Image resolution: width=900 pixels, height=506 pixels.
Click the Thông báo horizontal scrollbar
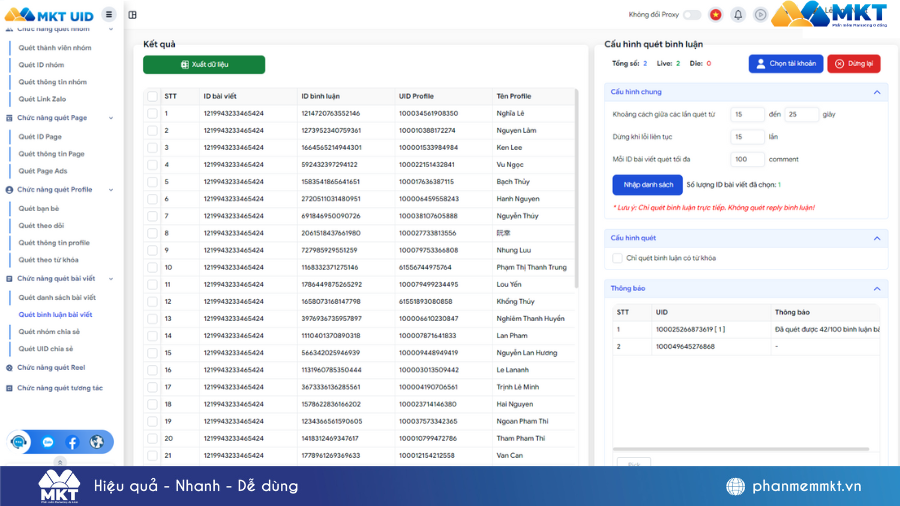[740, 449]
